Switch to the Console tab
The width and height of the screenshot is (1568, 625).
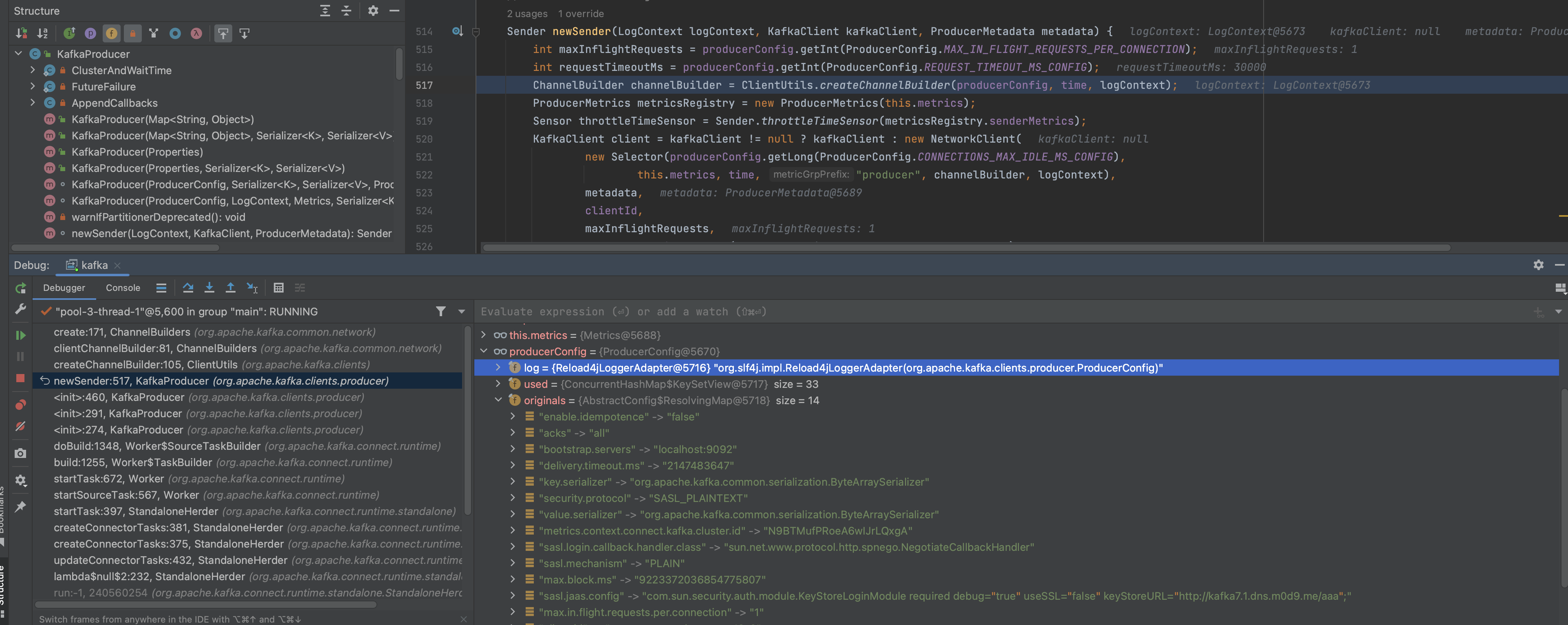pos(123,288)
